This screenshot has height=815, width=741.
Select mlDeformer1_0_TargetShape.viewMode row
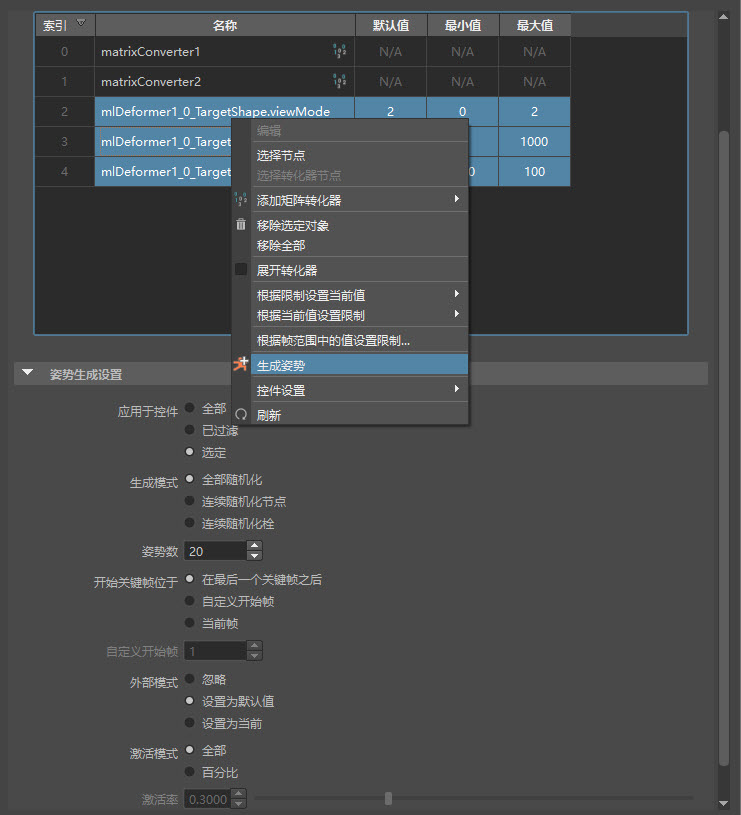pyautogui.click(x=332, y=111)
